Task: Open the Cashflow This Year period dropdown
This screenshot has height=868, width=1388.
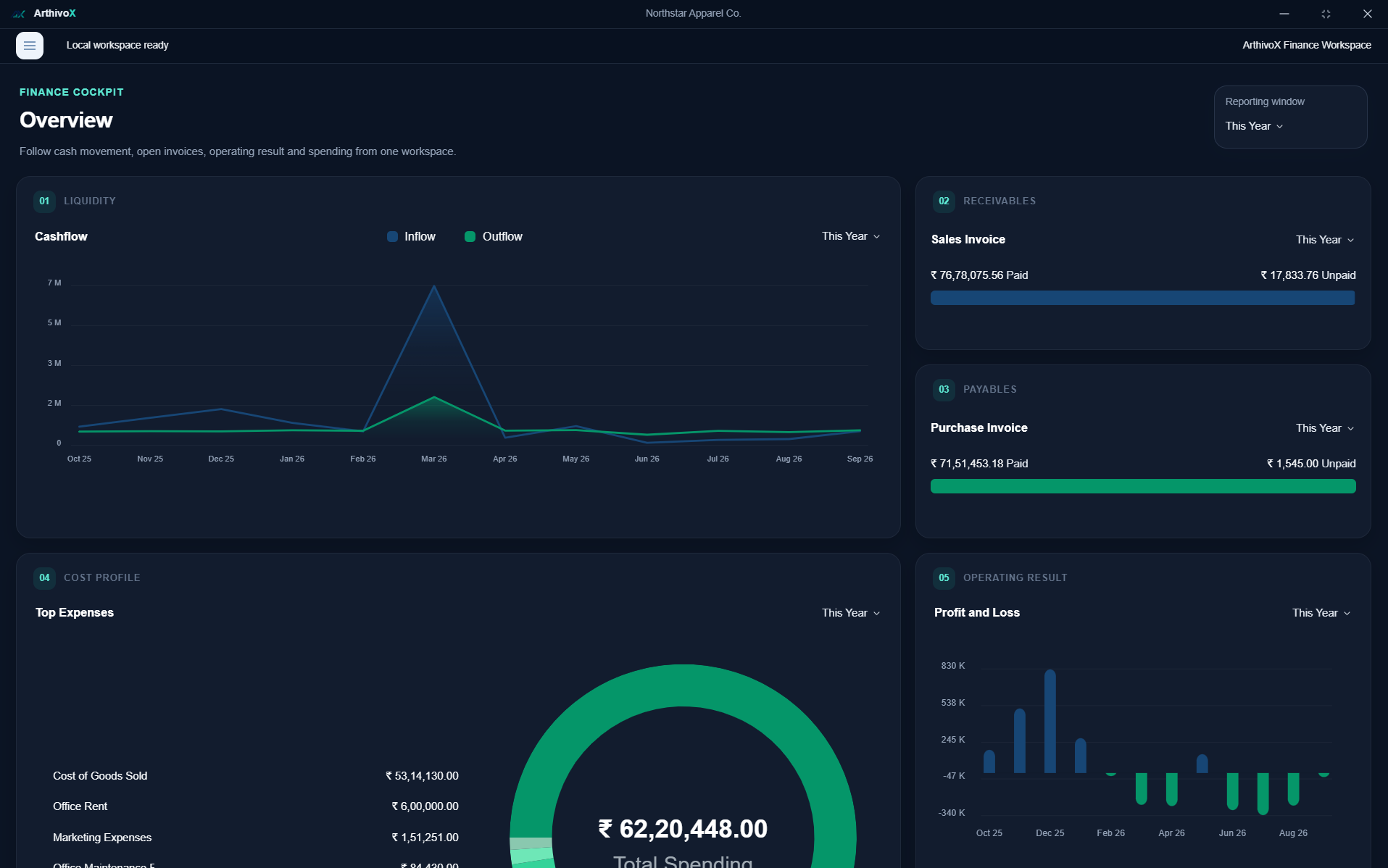Action: click(851, 236)
